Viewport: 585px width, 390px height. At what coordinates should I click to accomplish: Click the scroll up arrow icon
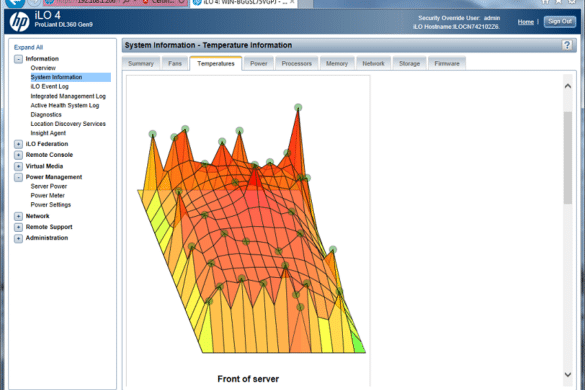(x=567, y=86)
